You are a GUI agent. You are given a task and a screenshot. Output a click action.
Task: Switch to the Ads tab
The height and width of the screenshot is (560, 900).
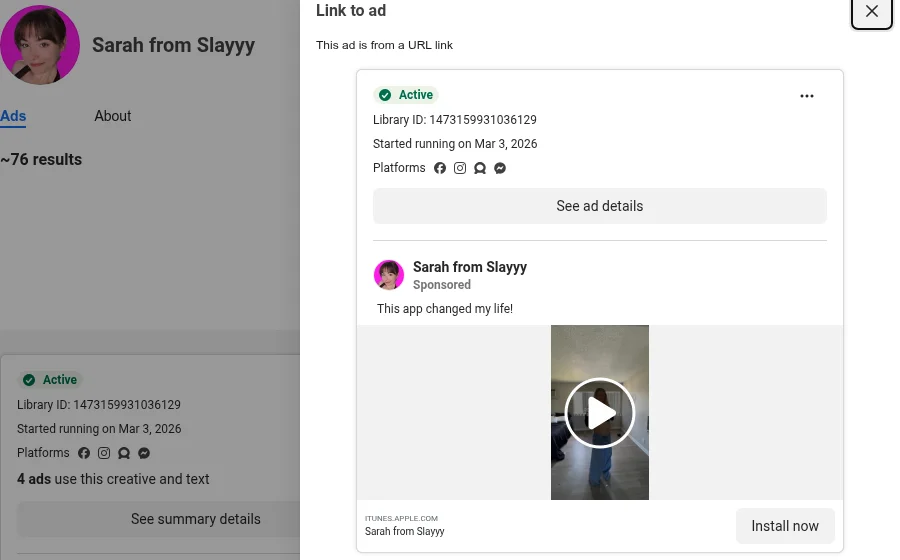click(13, 116)
